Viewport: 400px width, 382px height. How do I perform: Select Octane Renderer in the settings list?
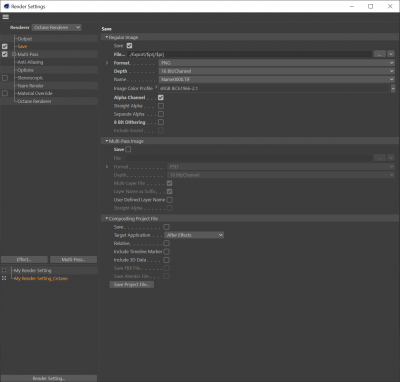(34, 101)
